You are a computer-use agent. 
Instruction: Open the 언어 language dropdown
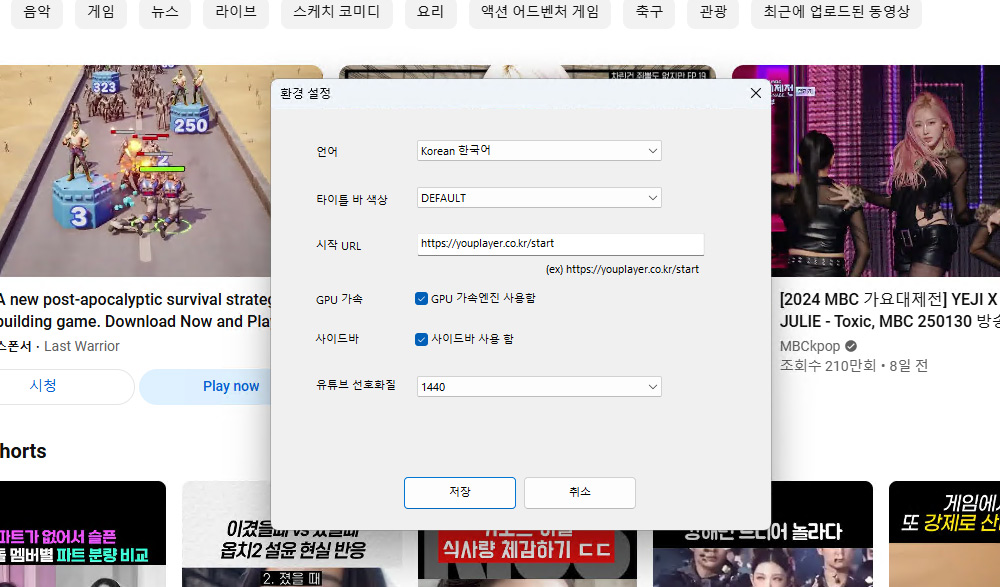click(539, 151)
